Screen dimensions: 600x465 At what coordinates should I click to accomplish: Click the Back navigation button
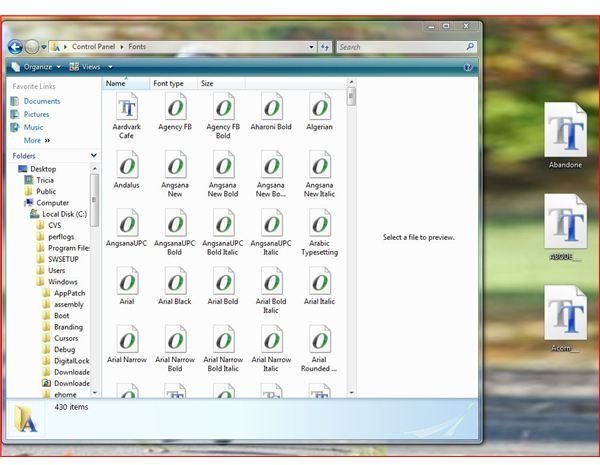tap(15, 47)
